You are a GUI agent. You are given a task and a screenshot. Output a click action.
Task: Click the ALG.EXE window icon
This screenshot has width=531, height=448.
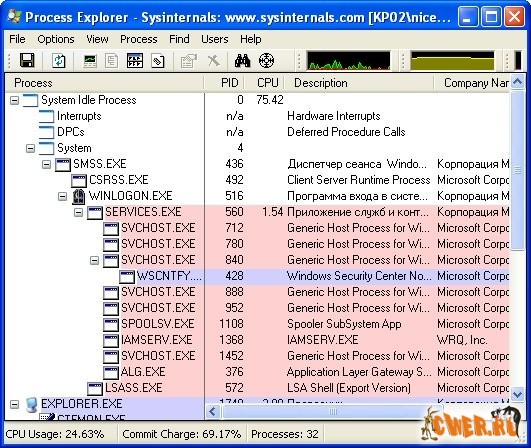(x=111, y=372)
